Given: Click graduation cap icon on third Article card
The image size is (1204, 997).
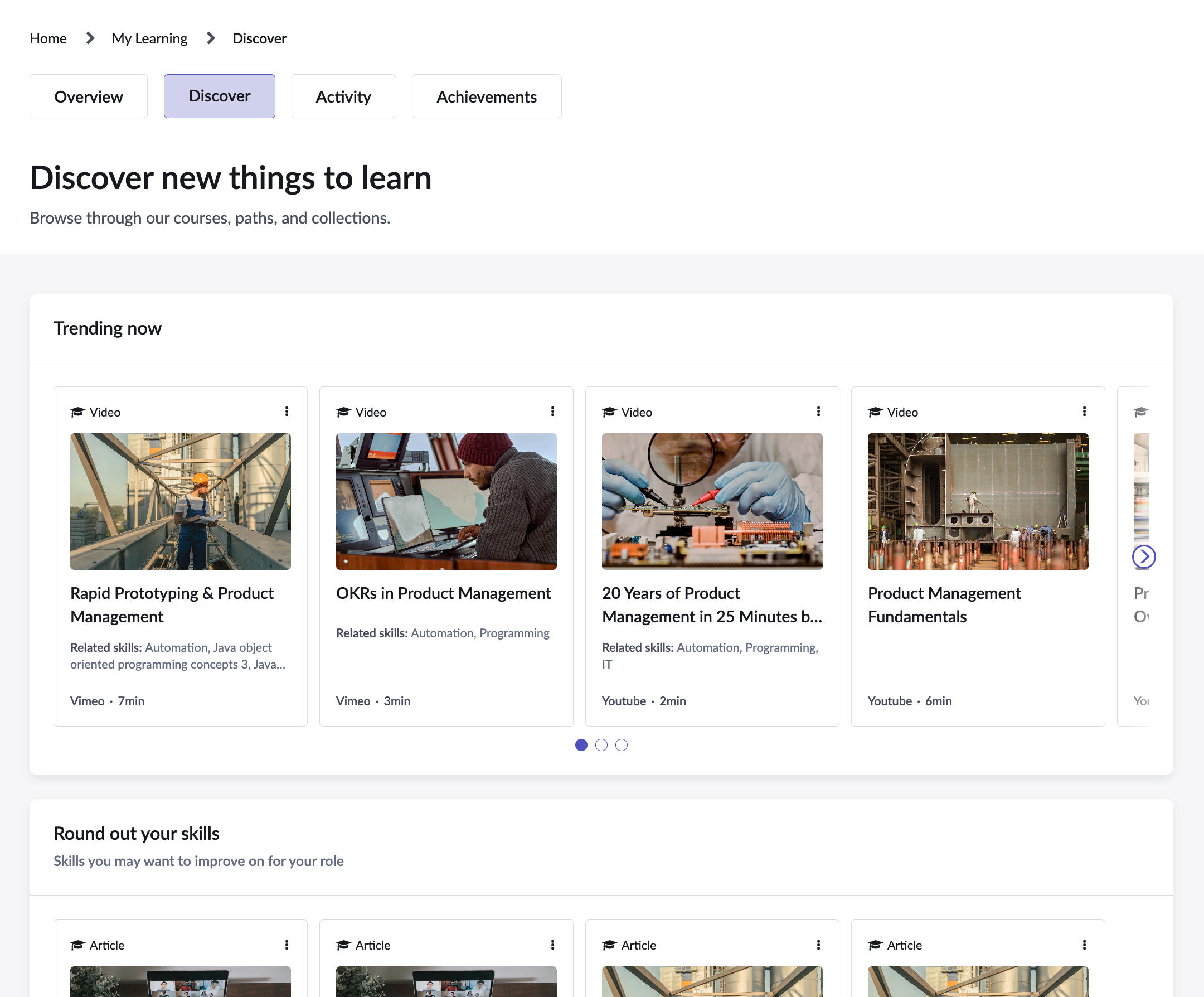Looking at the screenshot, I should tap(609, 945).
